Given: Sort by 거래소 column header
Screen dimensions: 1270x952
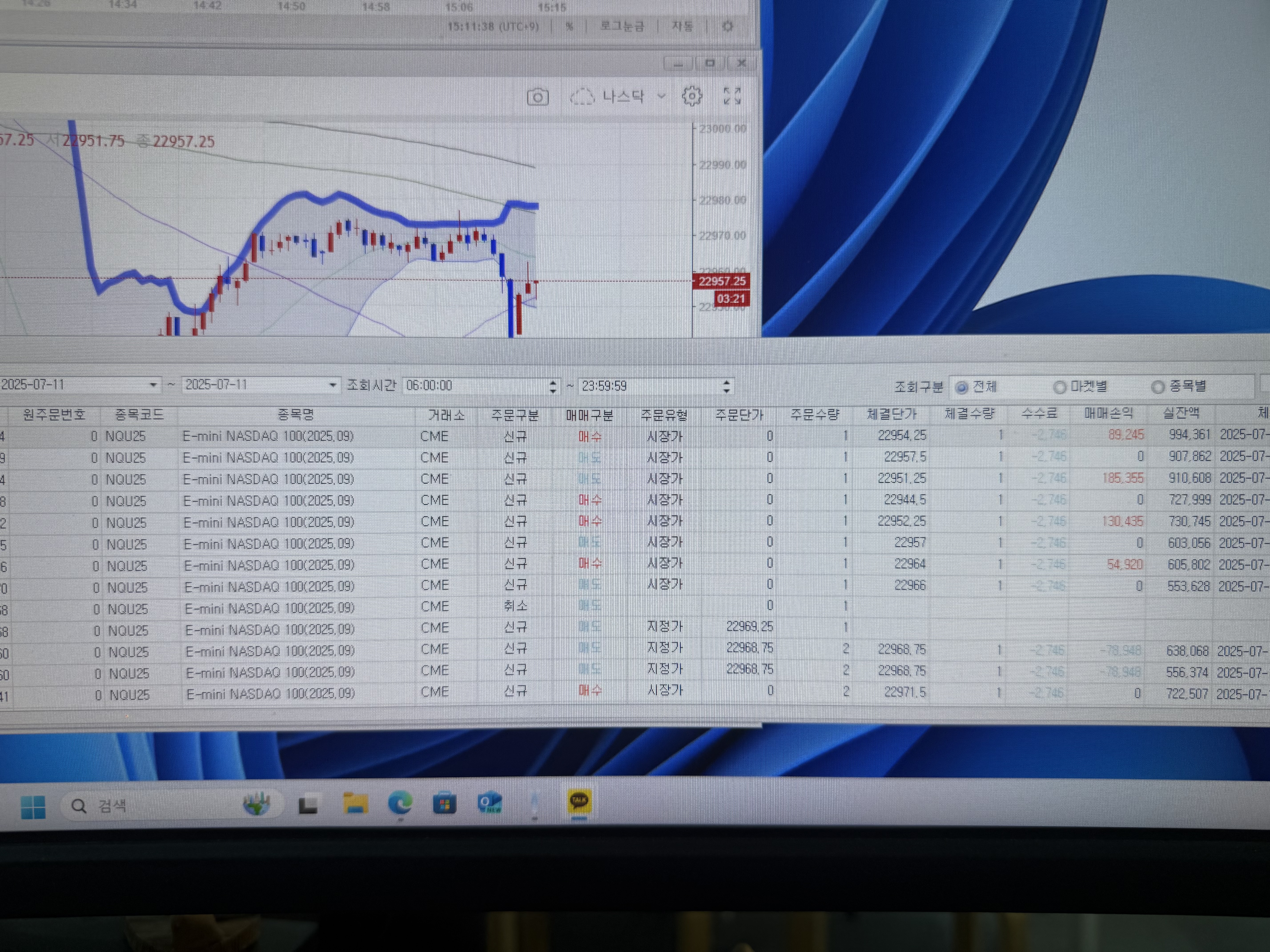Looking at the screenshot, I should [x=446, y=415].
